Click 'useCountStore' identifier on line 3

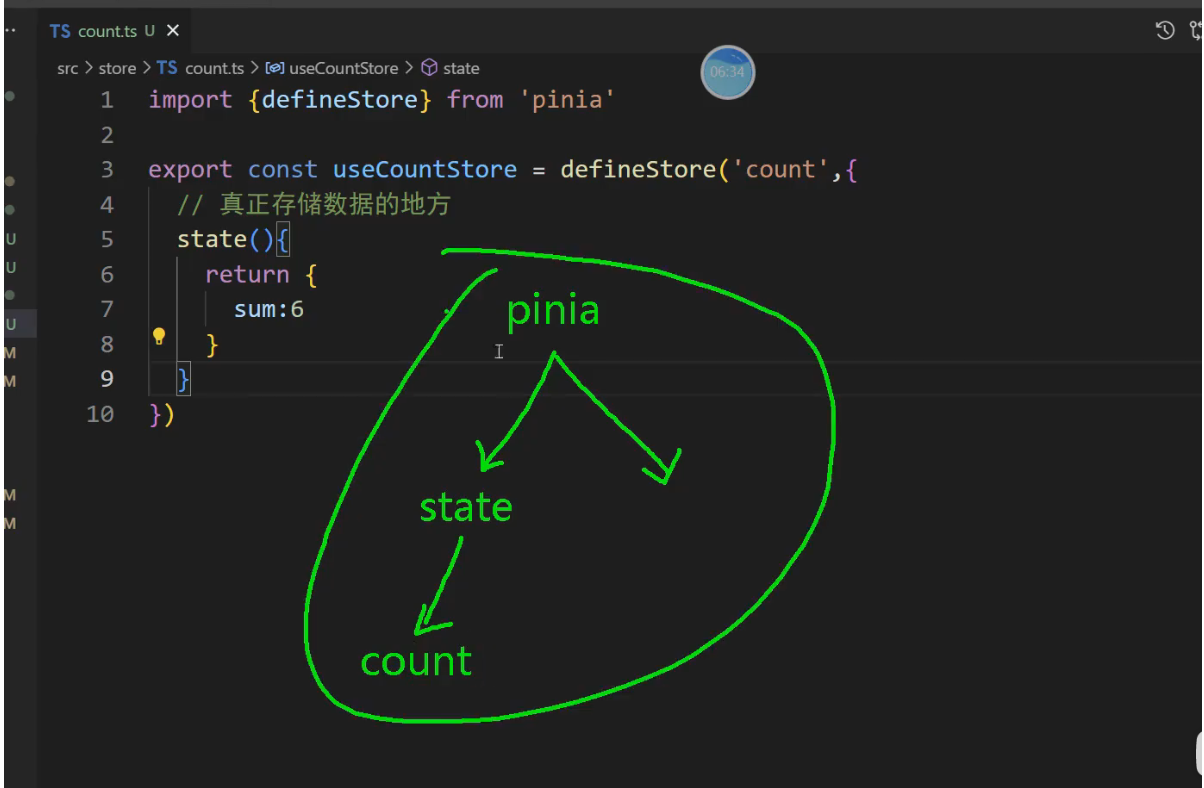[x=425, y=170]
